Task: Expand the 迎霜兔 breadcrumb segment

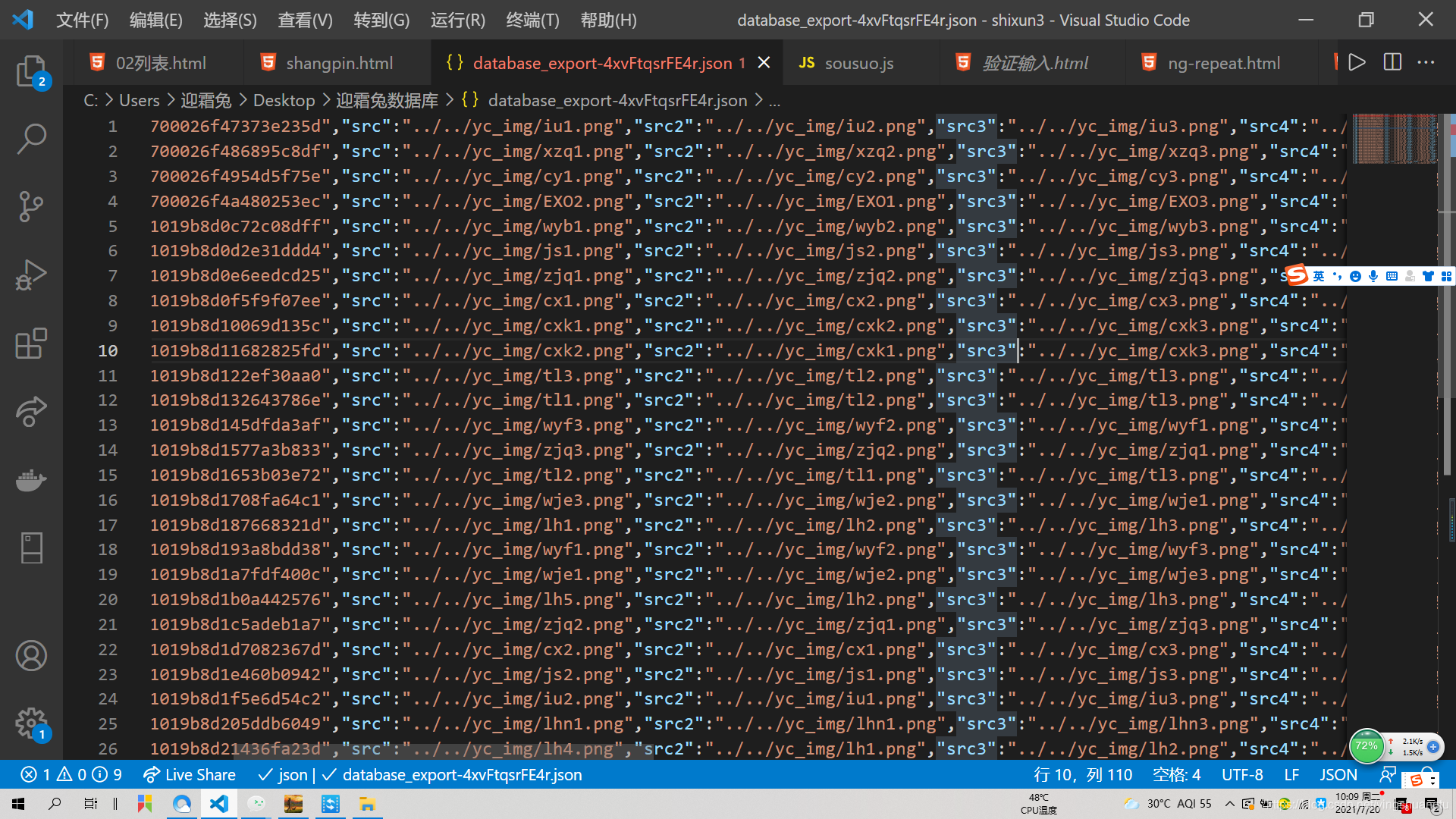Action: coord(206,101)
